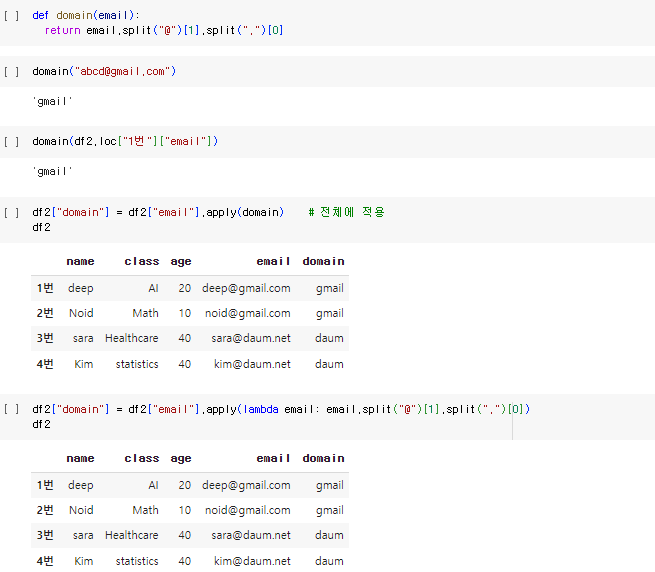The width and height of the screenshot is (655, 572).
Task: Click 'Noid' name cell in the second table
Action: (81, 510)
